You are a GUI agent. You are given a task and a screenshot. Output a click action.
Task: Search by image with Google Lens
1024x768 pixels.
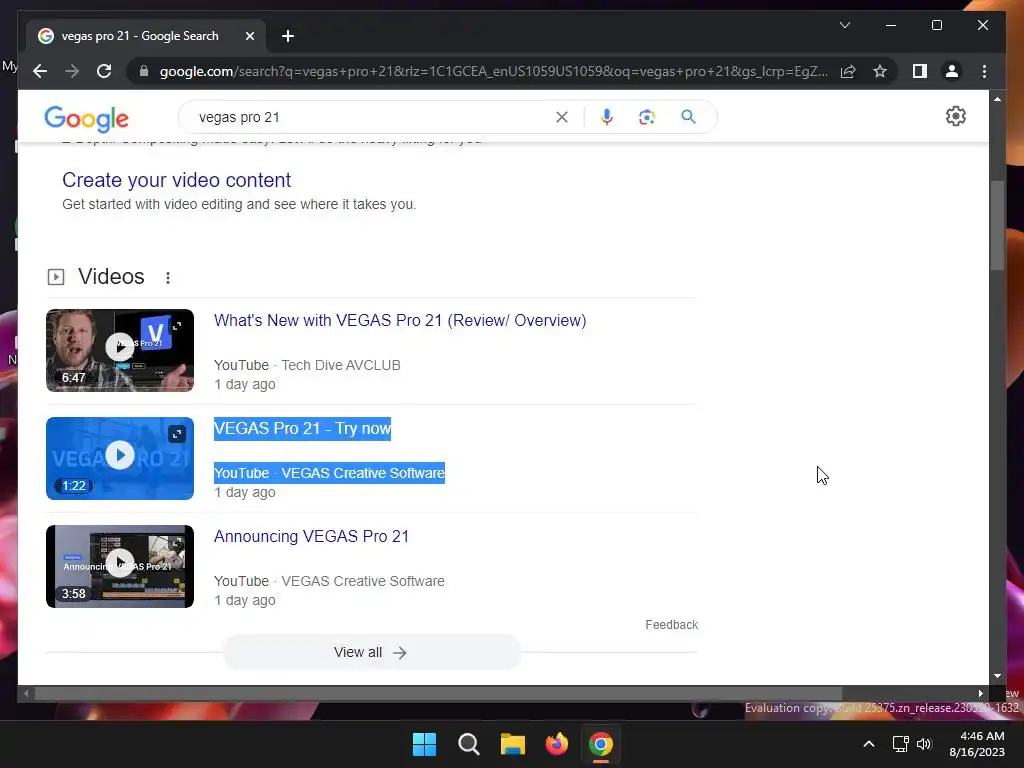[x=647, y=117]
